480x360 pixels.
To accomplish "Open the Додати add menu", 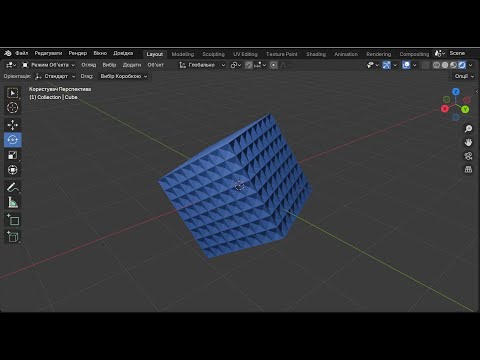I will click(132, 65).
